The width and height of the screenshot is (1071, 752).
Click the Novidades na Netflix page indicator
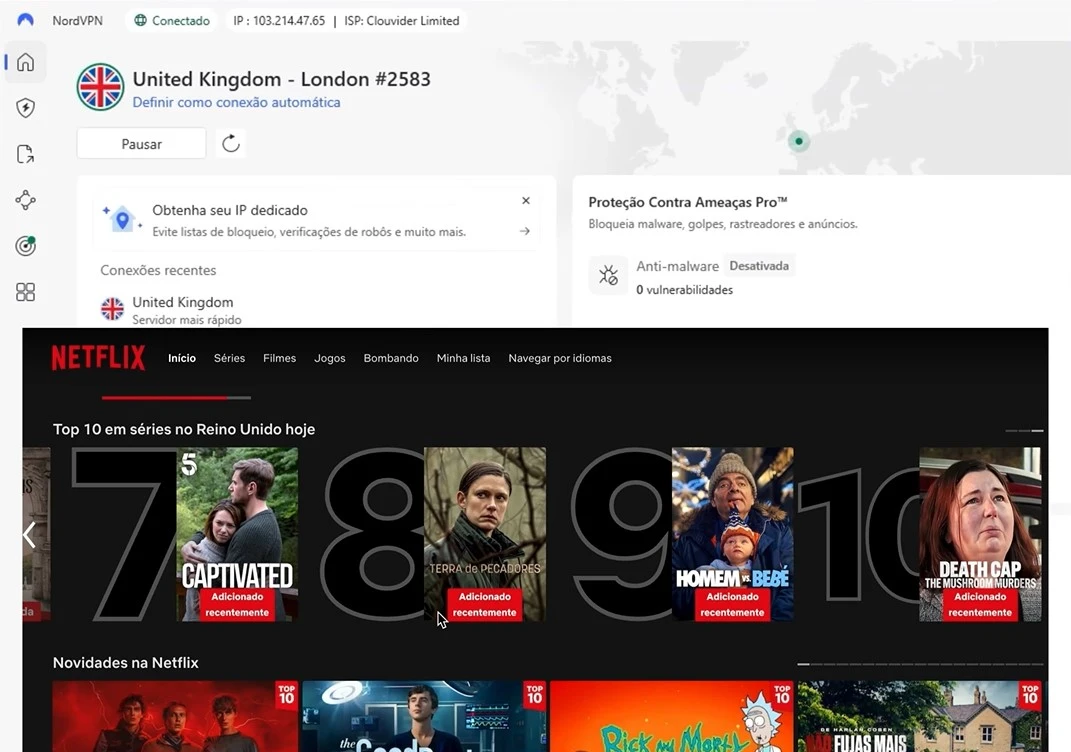coord(920,664)
